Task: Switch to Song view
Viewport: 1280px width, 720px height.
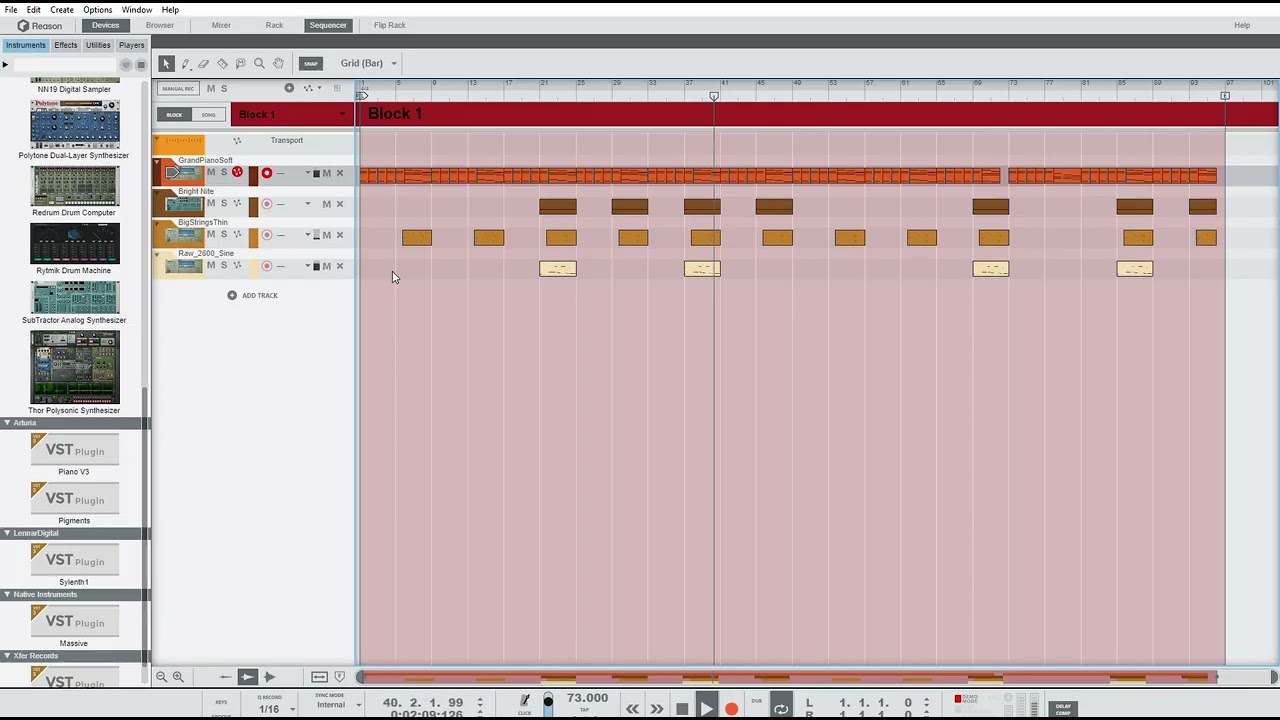Action: (x=208, y=114)
